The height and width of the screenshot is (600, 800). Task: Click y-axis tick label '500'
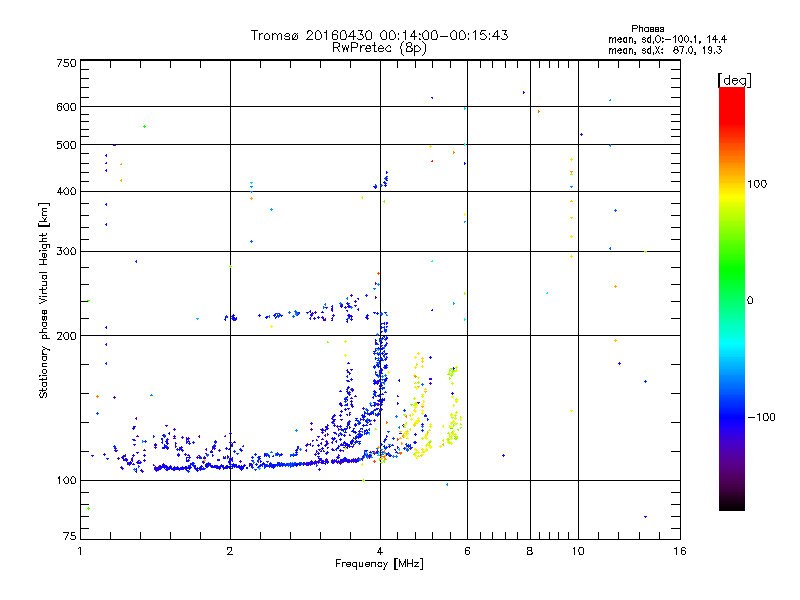coord(66,145)
